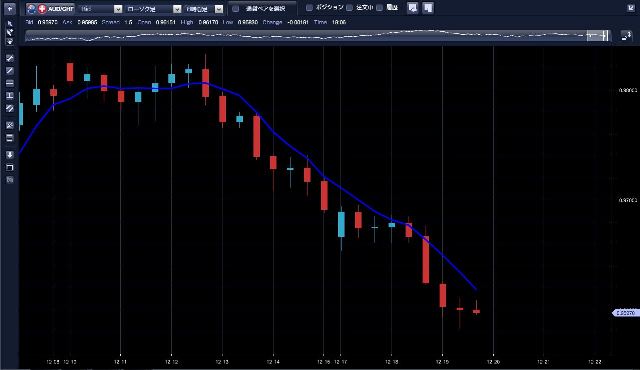Select the parallel channel lines tool
Screen dimensions: 640x370
click(x=10, y=109)
